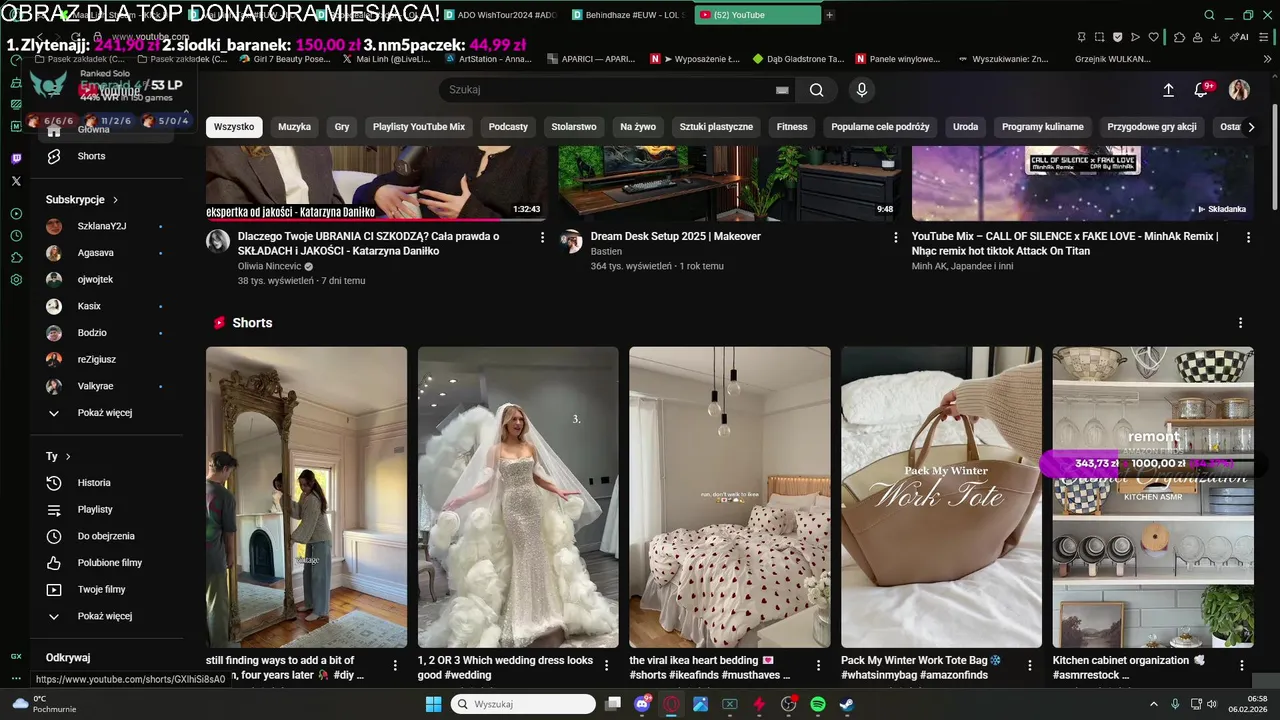The width and height of the screenshot is (1280, 720).
Task: Start voice search with the microphone icon
Action: [862, 90]
